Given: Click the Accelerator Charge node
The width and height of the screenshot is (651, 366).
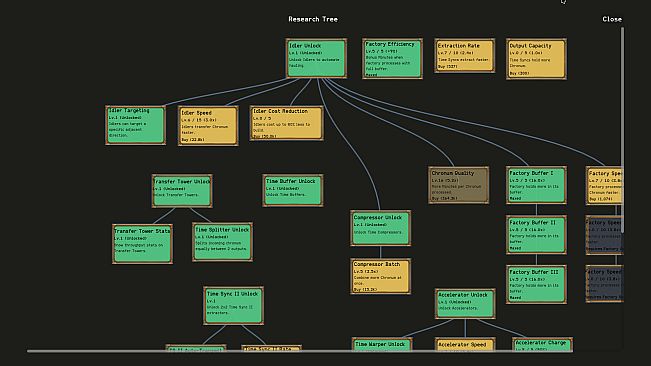Looking at the screenshot, I should pyautogui.click(x=542, y=344).
